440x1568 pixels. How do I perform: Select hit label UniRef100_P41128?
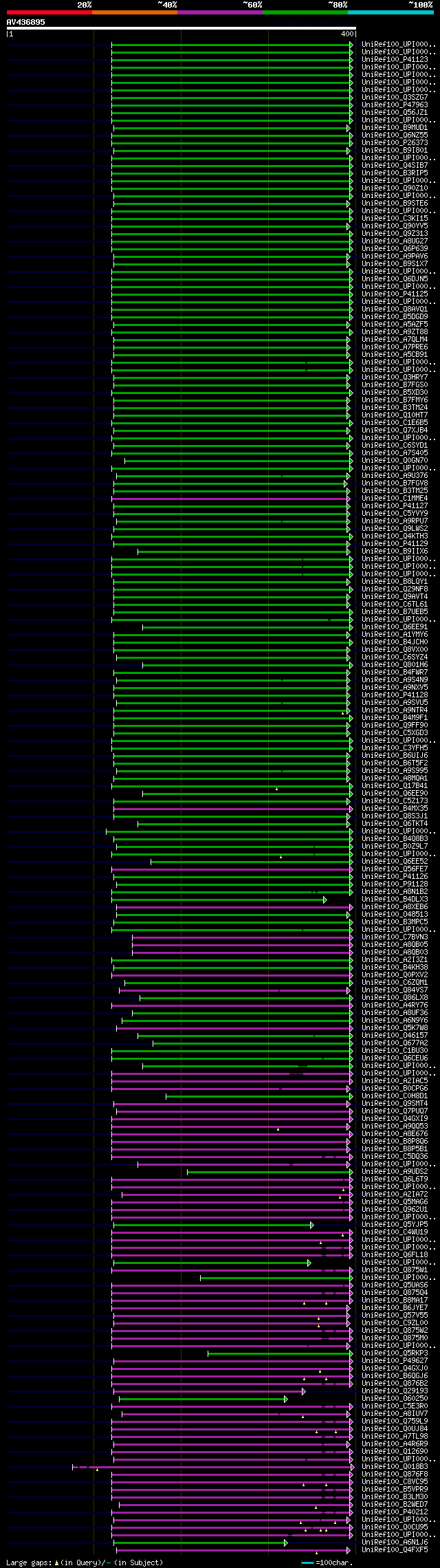[395, 695]
